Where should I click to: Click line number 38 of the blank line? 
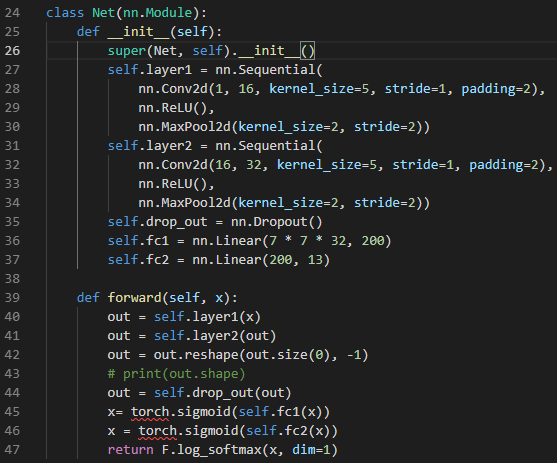pos(12,279)
